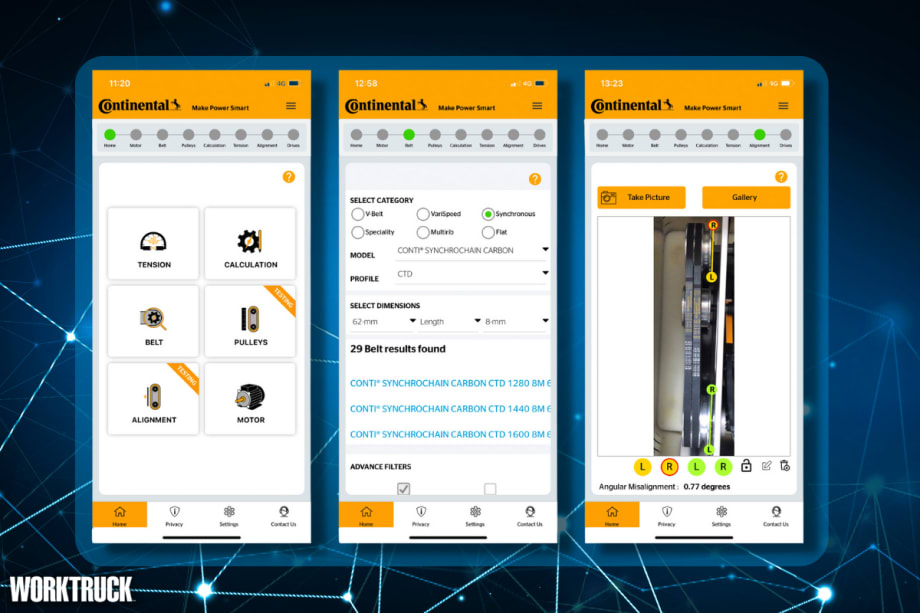The width and height of the screenshot is (920, 613).
Task: Check the empty Advance Filters checkbox
Action: (x=491, y=488)
